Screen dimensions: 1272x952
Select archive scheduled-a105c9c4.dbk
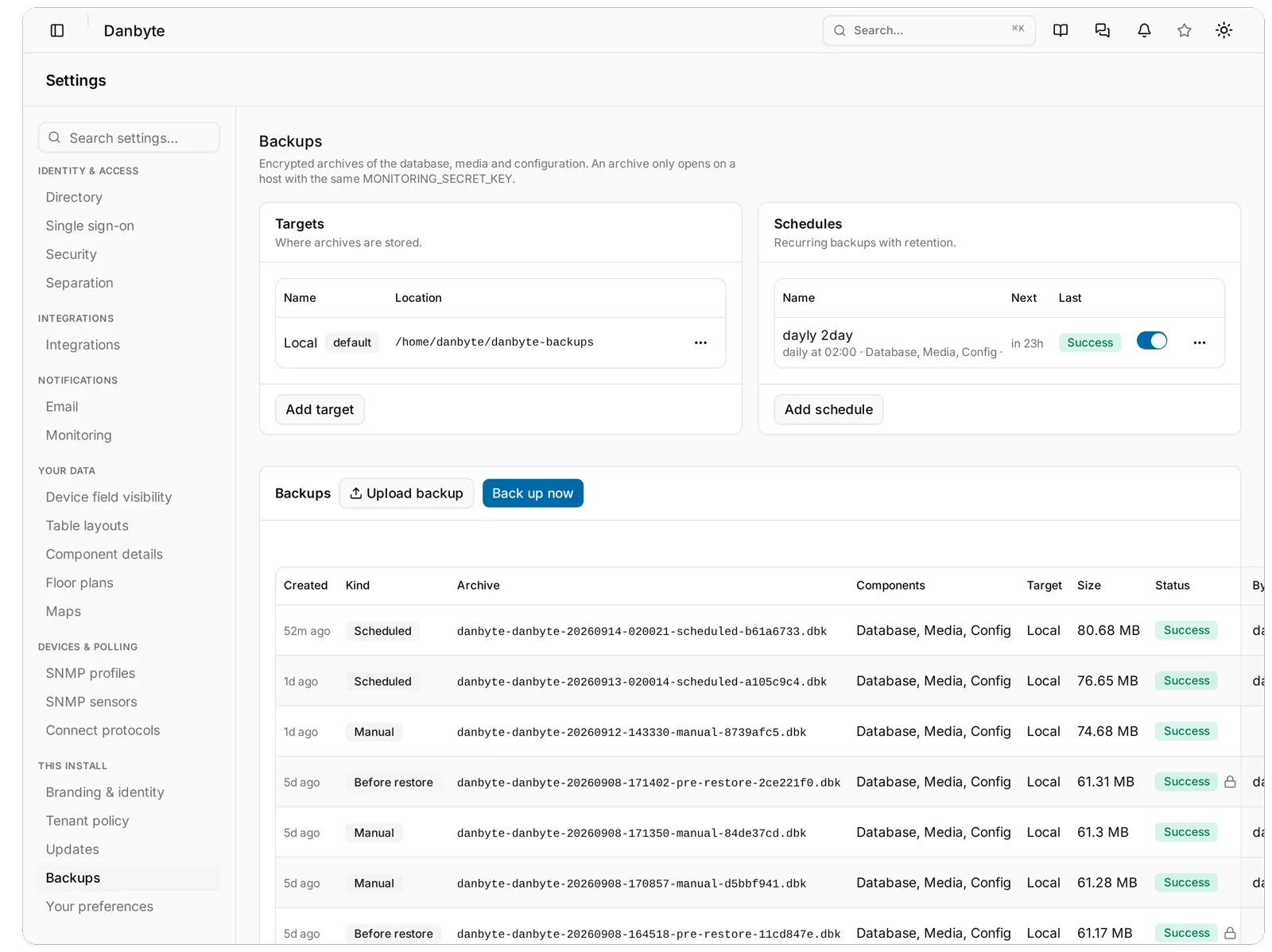642,682
